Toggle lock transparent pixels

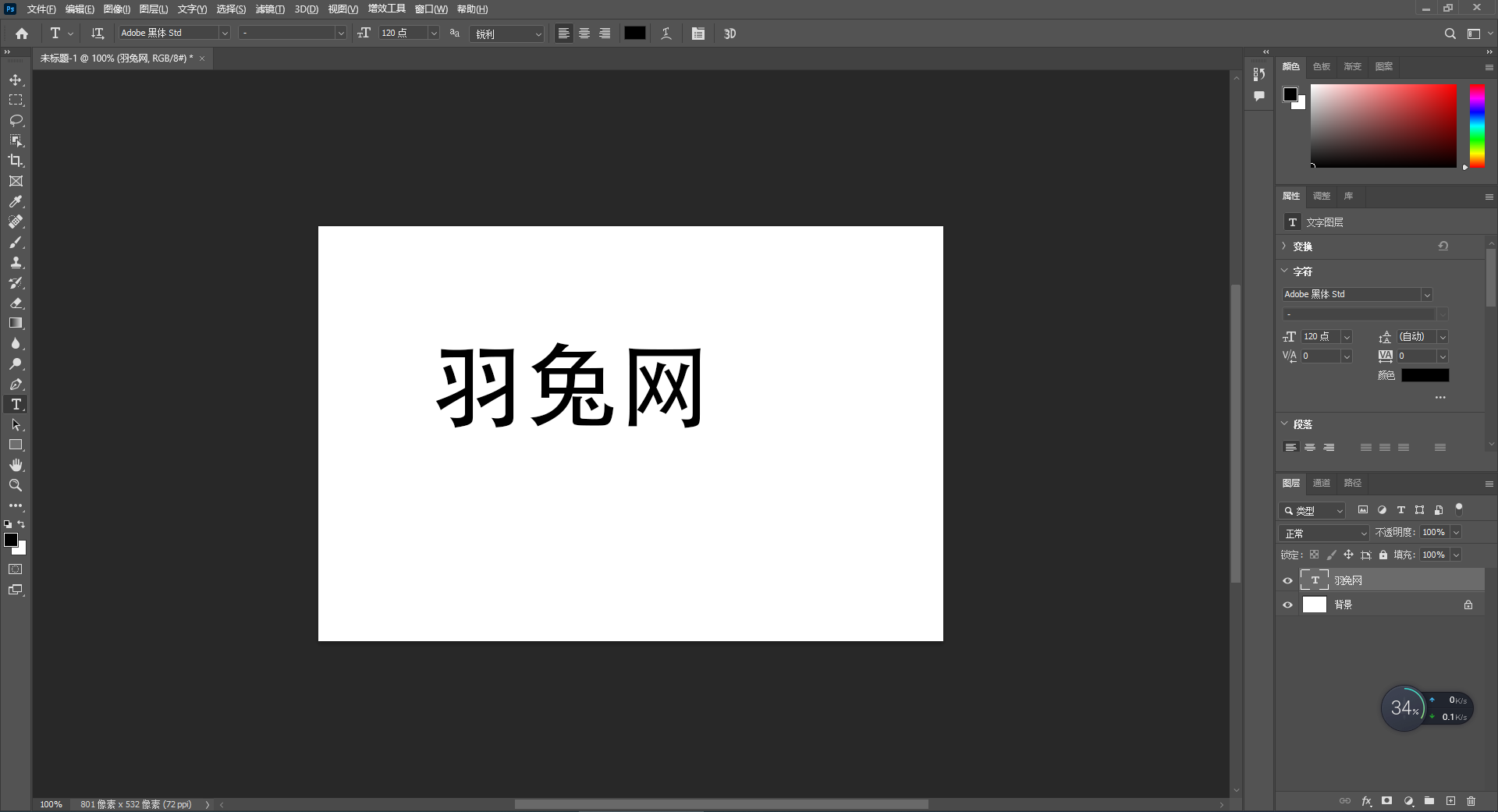tap(1314, 555)
